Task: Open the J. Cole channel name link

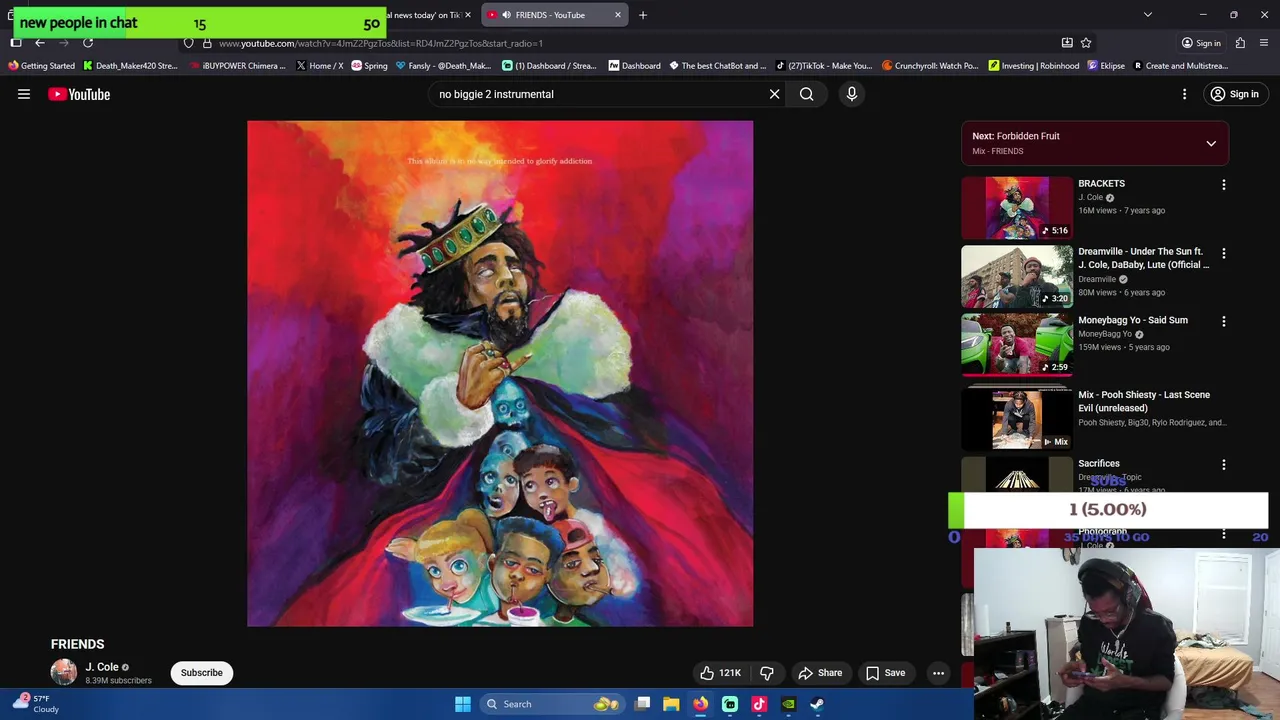Action: pos(102,667)
